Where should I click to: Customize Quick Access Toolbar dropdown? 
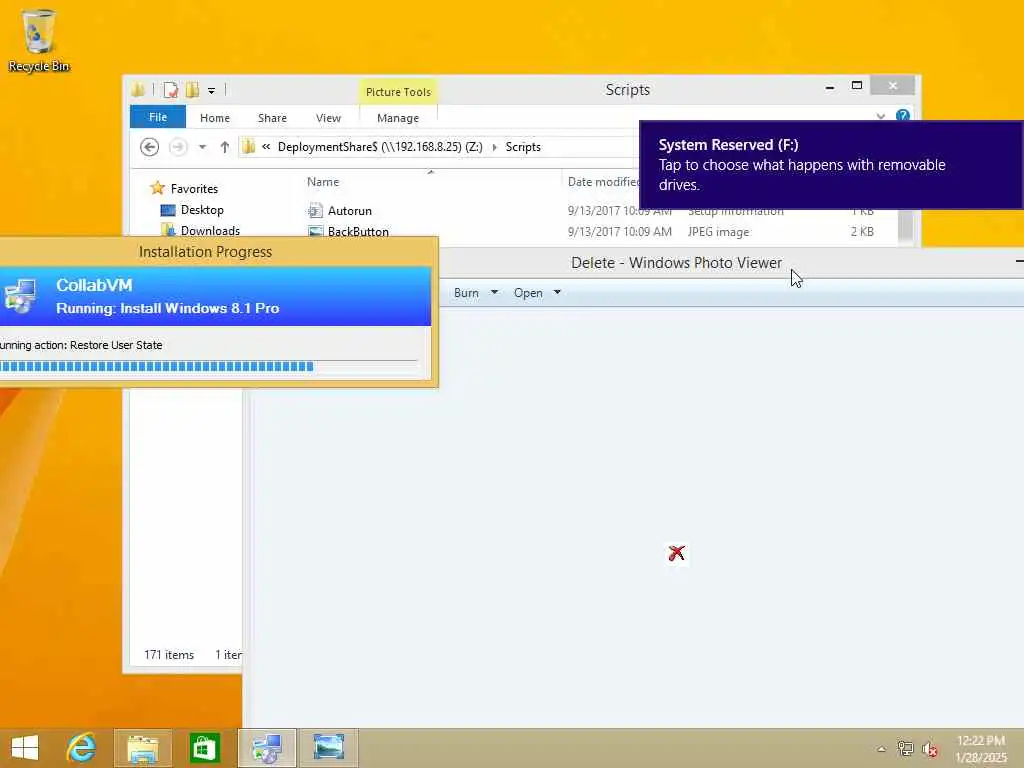click(212, 91)
